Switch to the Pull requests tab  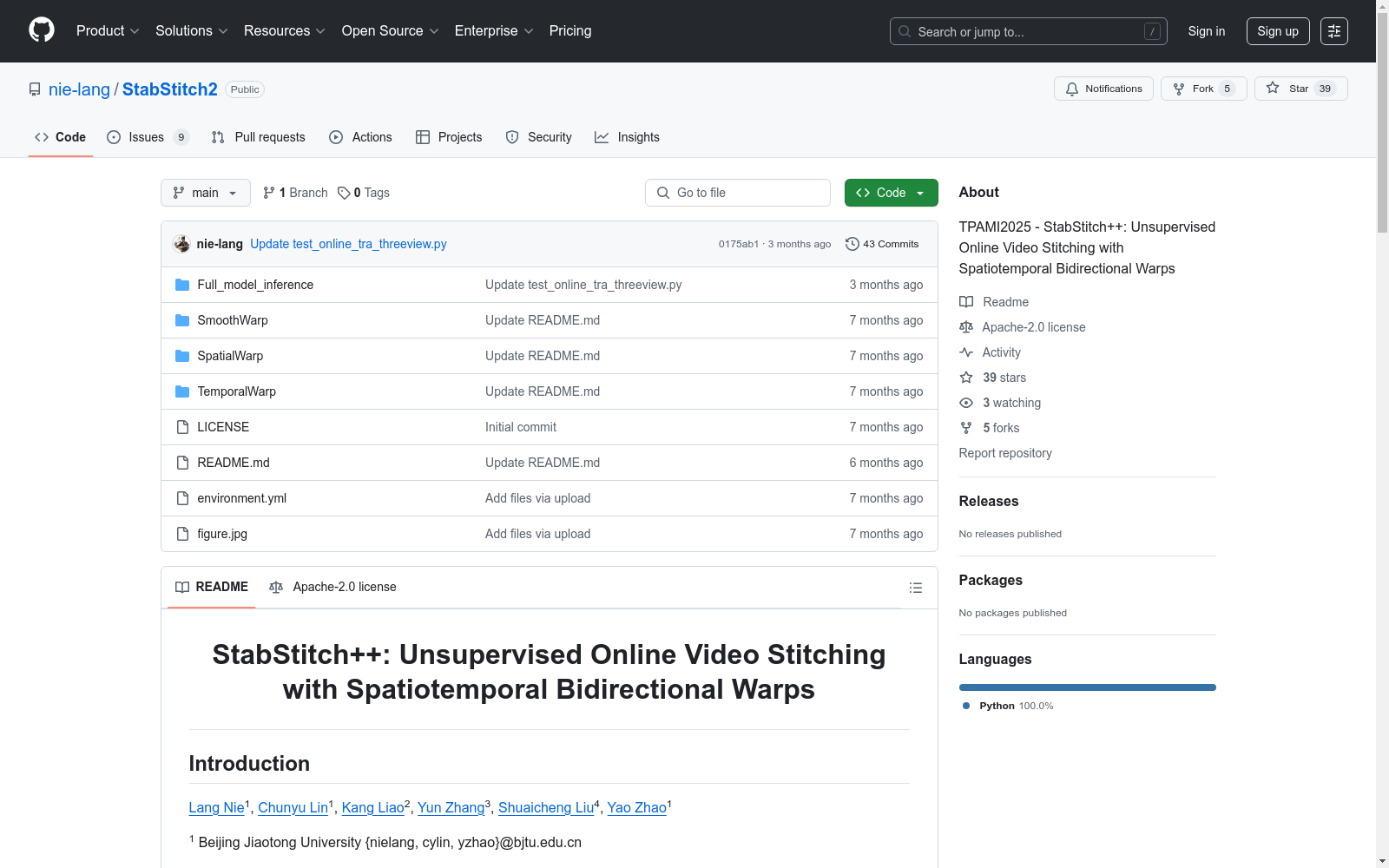[259, 137]
